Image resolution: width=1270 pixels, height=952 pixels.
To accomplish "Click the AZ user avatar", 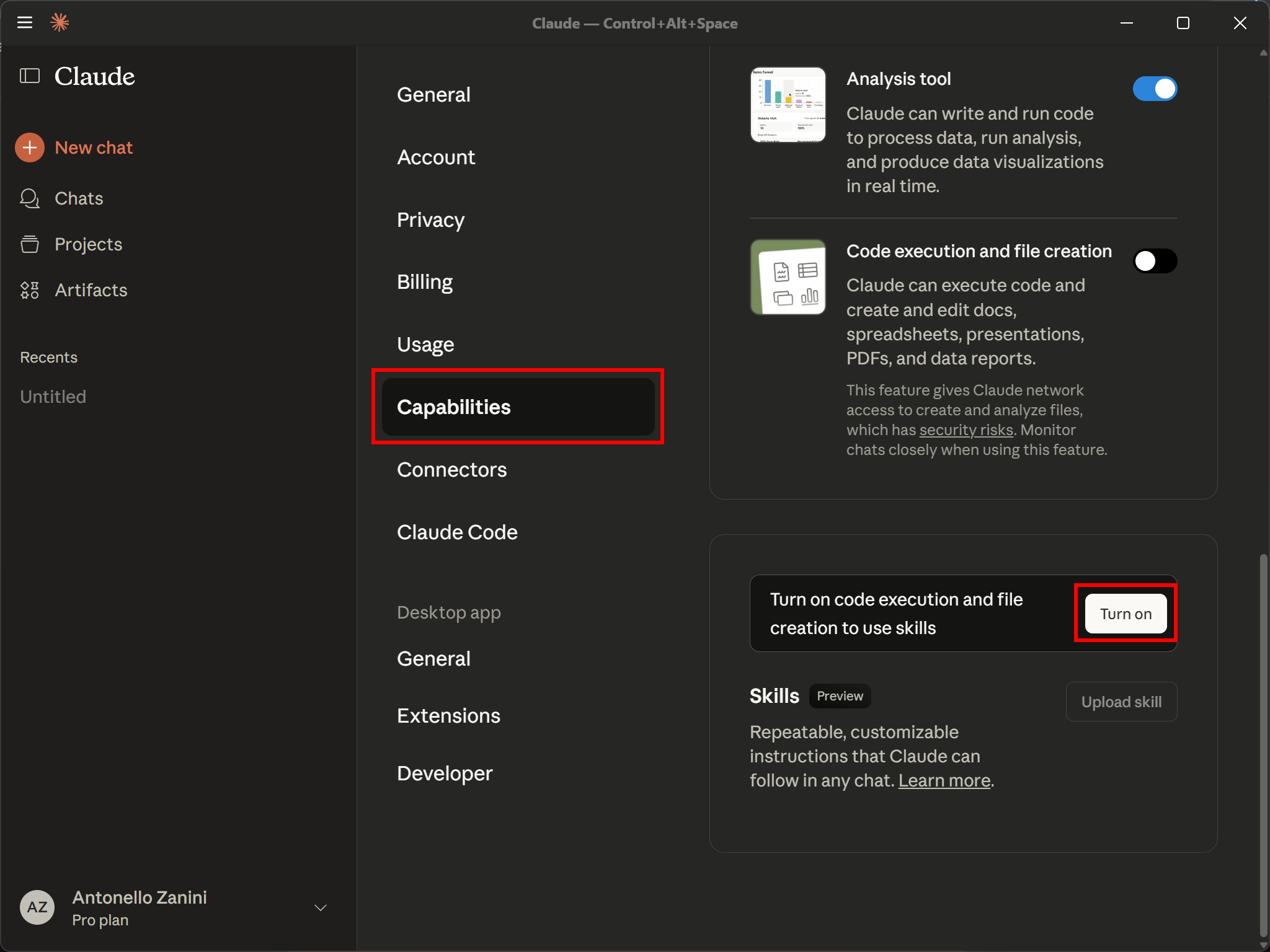I will click(37, 907).
